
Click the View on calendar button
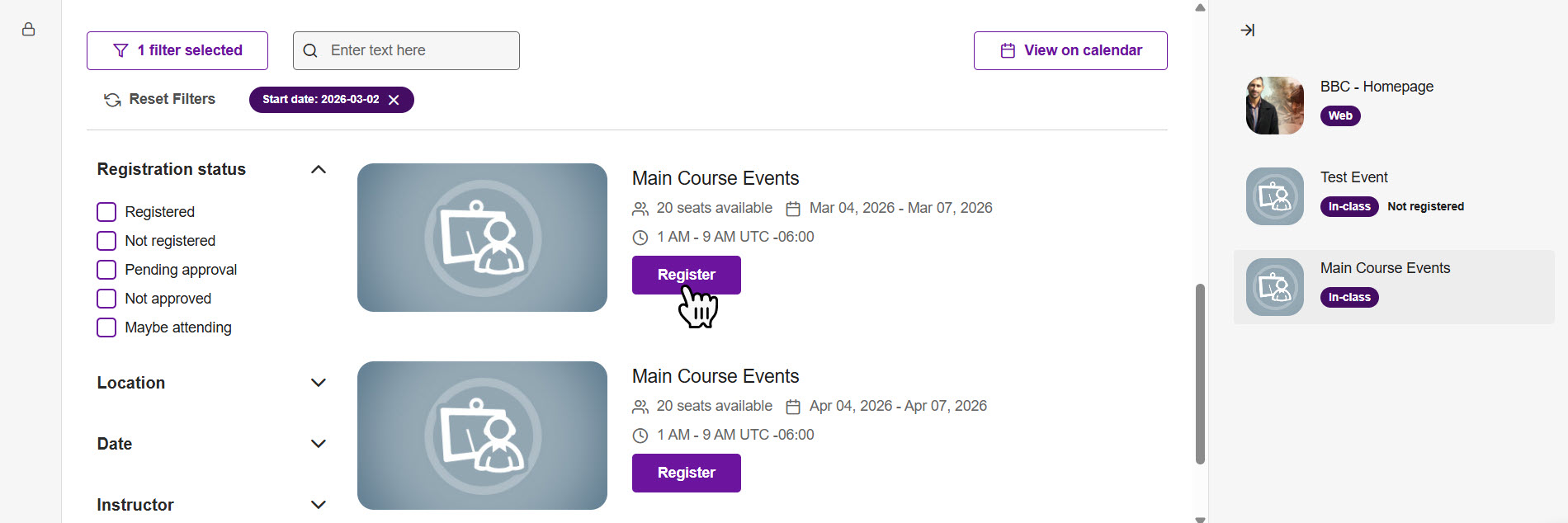click(x=1070, y=50)
